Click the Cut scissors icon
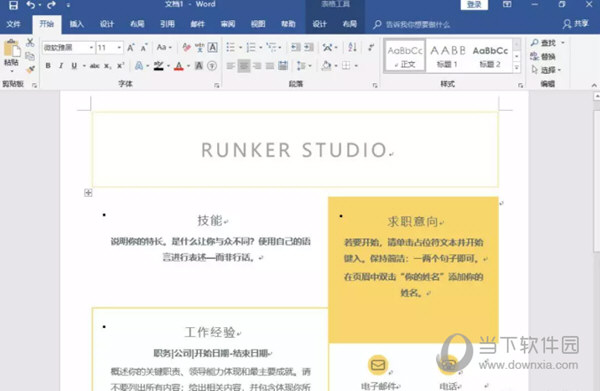 tap(30, 42)
